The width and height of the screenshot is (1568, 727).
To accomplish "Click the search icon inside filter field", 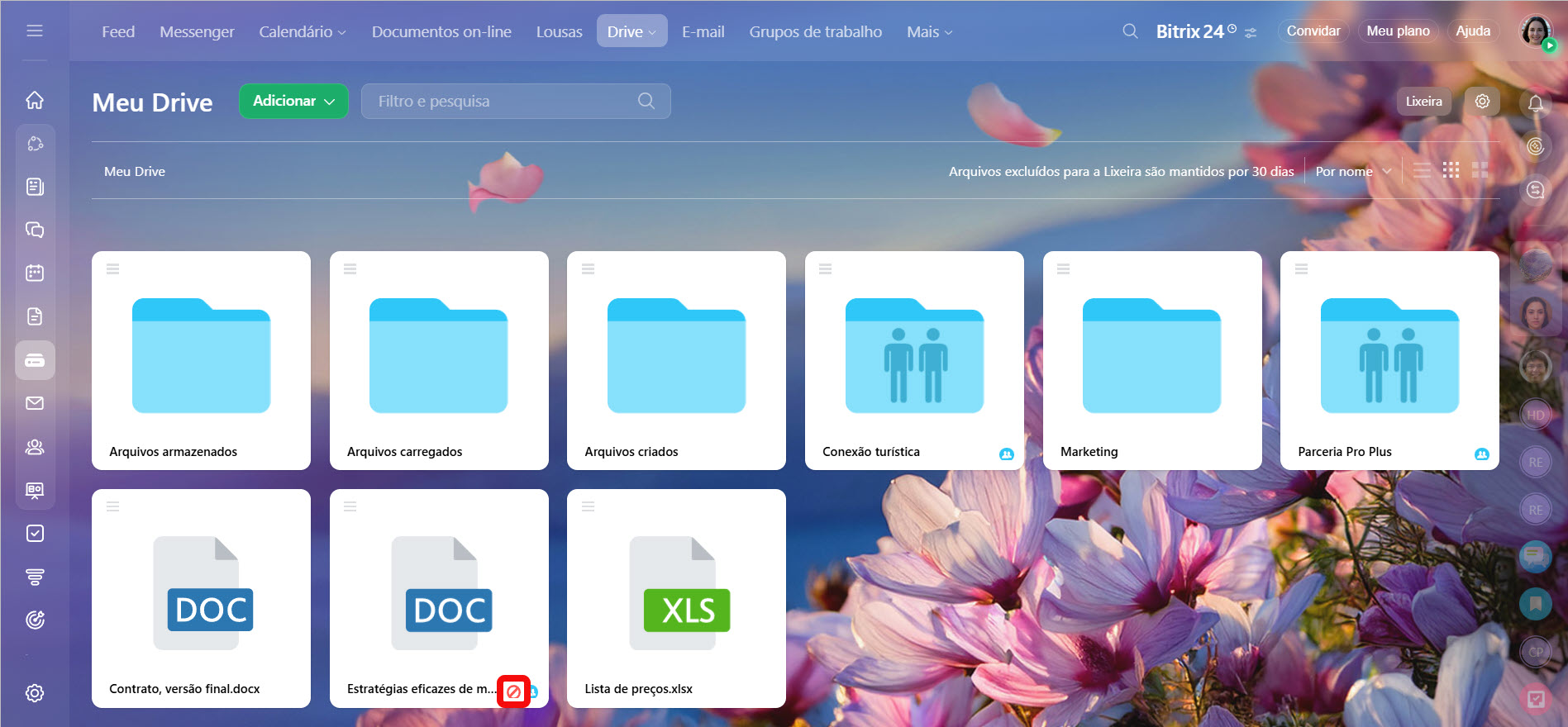I will click(x=646, y=101).
